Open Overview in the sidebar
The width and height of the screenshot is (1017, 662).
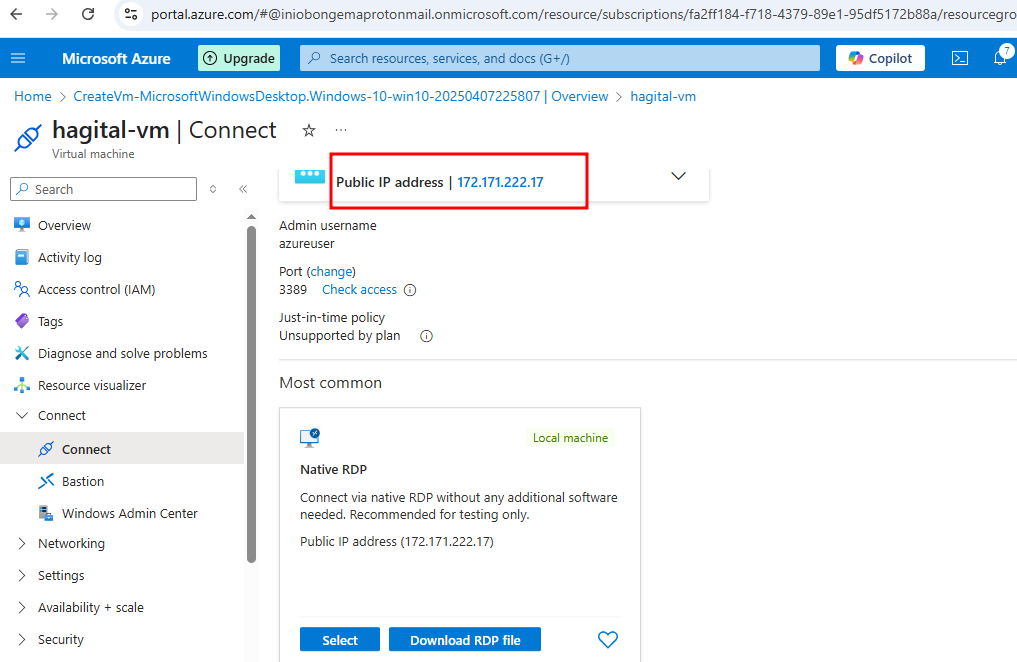pyautogui.click(x=64, y=226)
